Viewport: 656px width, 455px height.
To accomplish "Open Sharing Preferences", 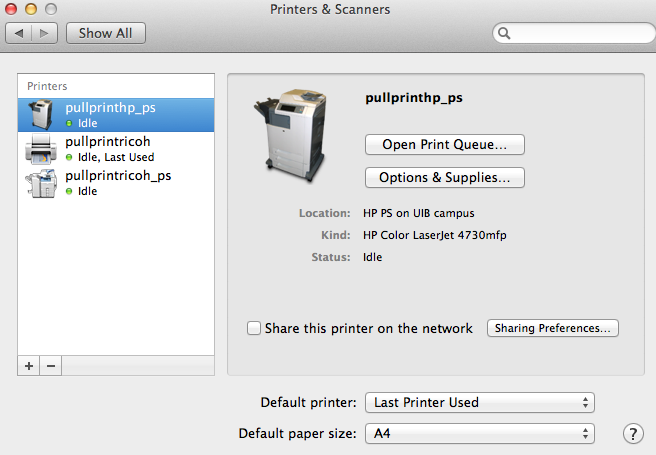I will 553,328.
